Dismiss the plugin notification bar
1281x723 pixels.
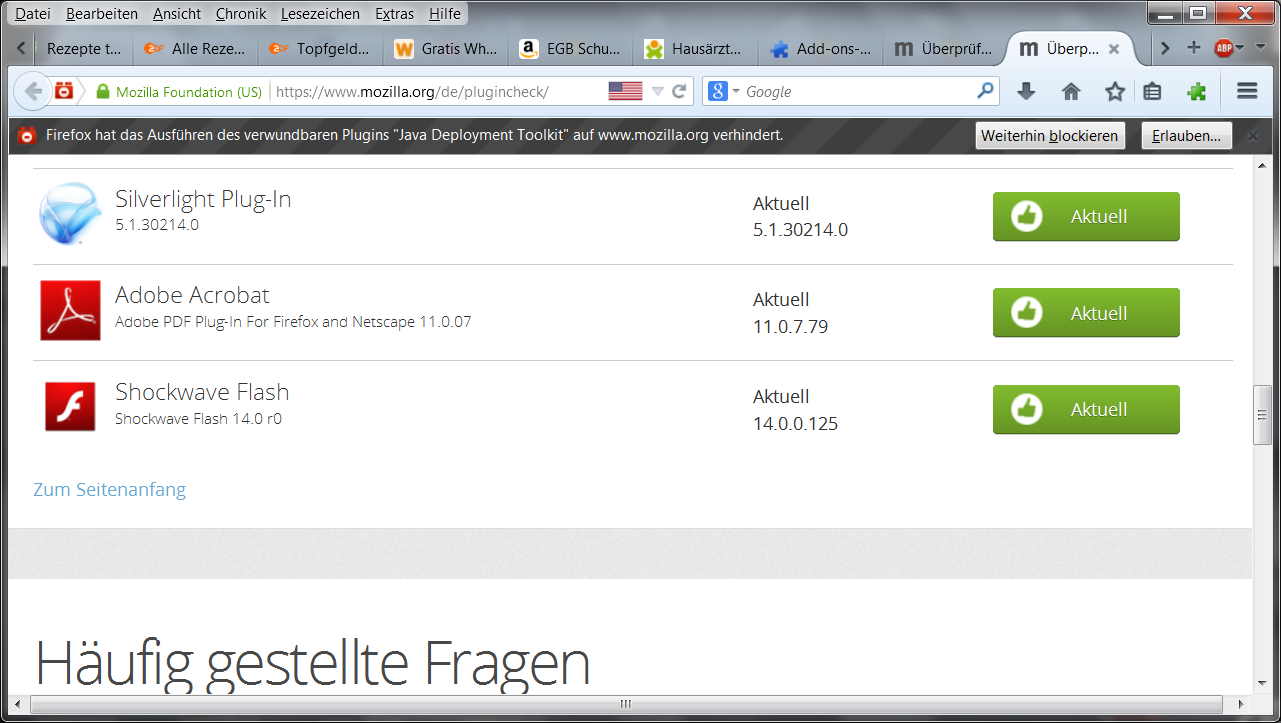pos(1253,136)
